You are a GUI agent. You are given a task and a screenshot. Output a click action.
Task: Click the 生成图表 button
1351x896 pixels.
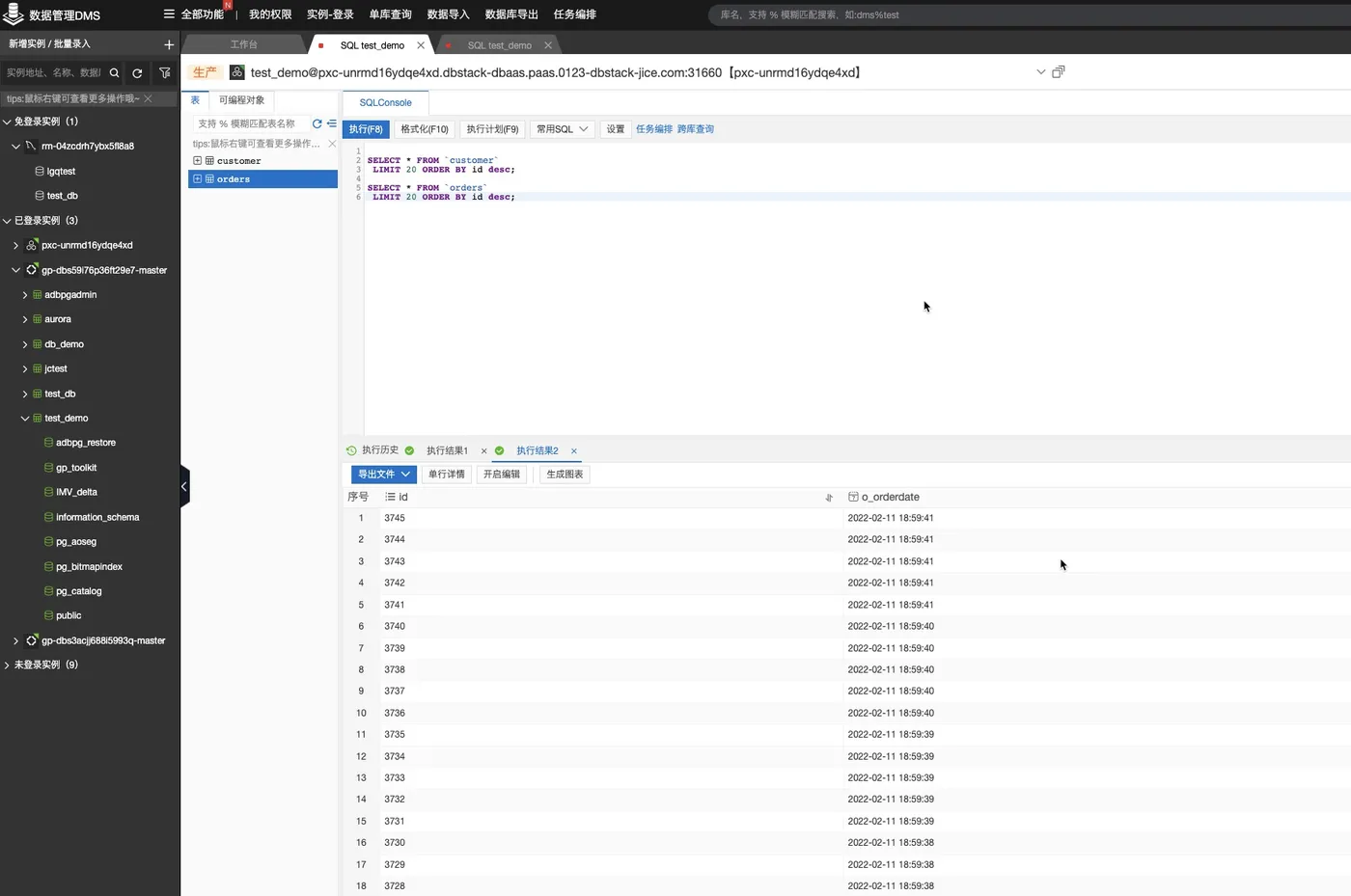pyautogui.click(x=565, y=475)
